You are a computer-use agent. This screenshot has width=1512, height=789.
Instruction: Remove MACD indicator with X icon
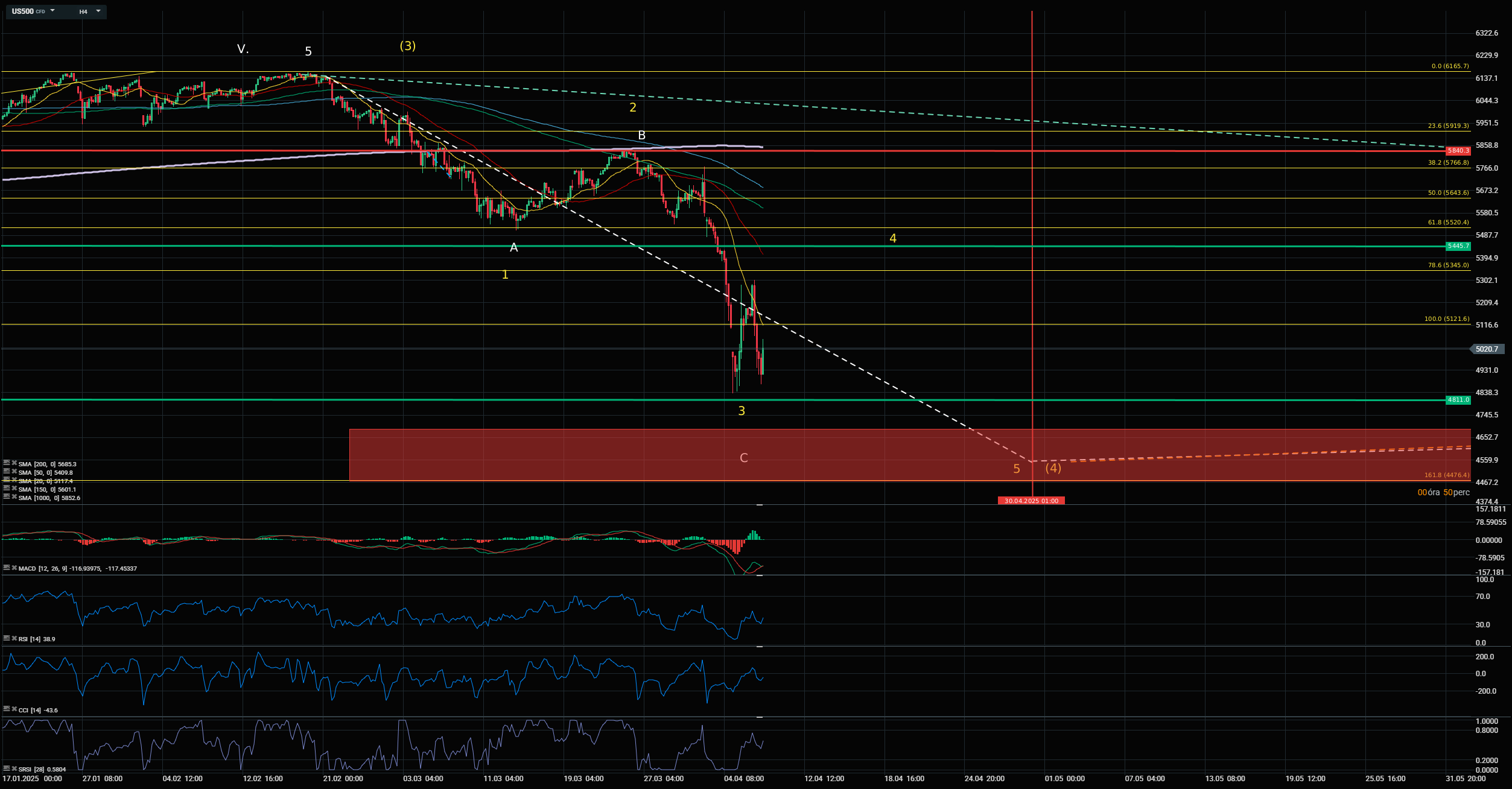click(14, 568)
